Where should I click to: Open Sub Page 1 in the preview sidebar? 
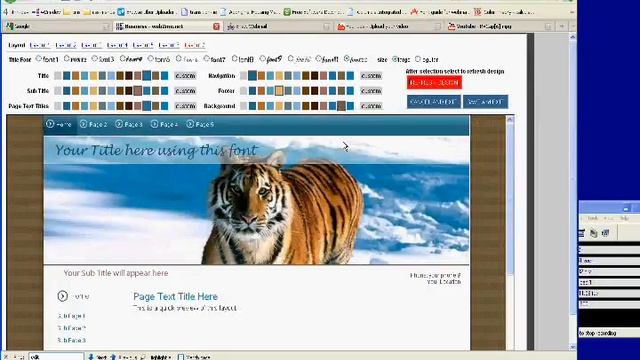[71, 316]
